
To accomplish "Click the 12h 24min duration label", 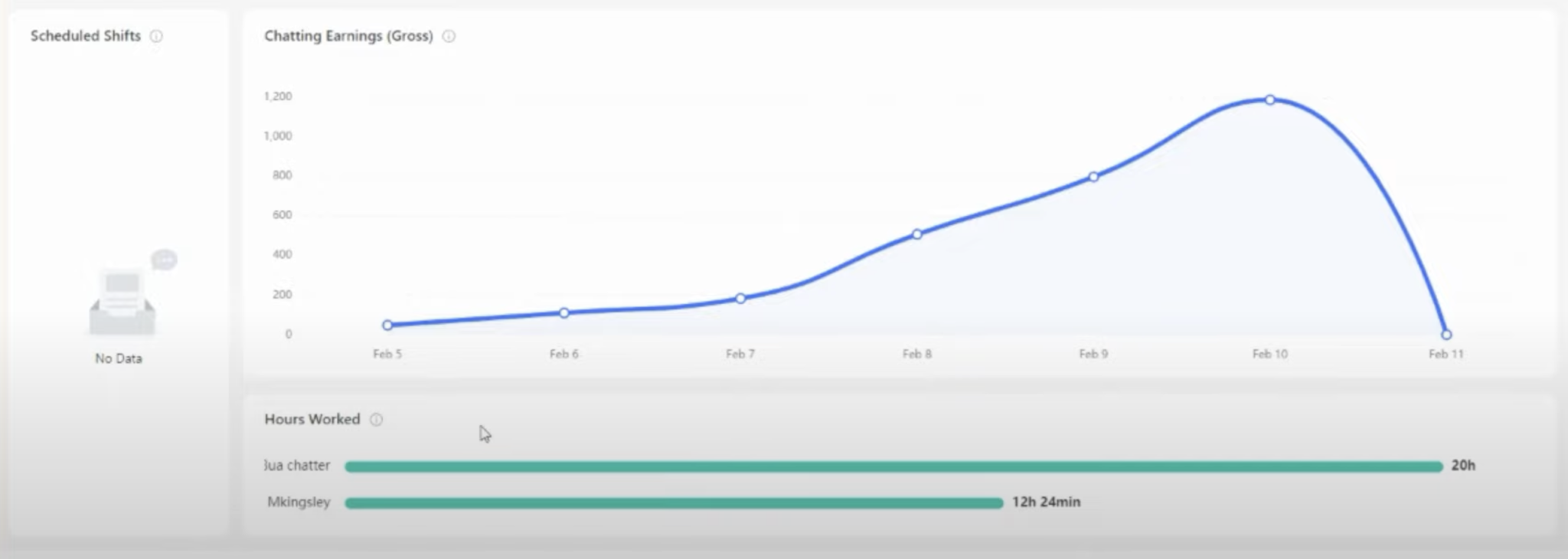I will (1046, 502).
